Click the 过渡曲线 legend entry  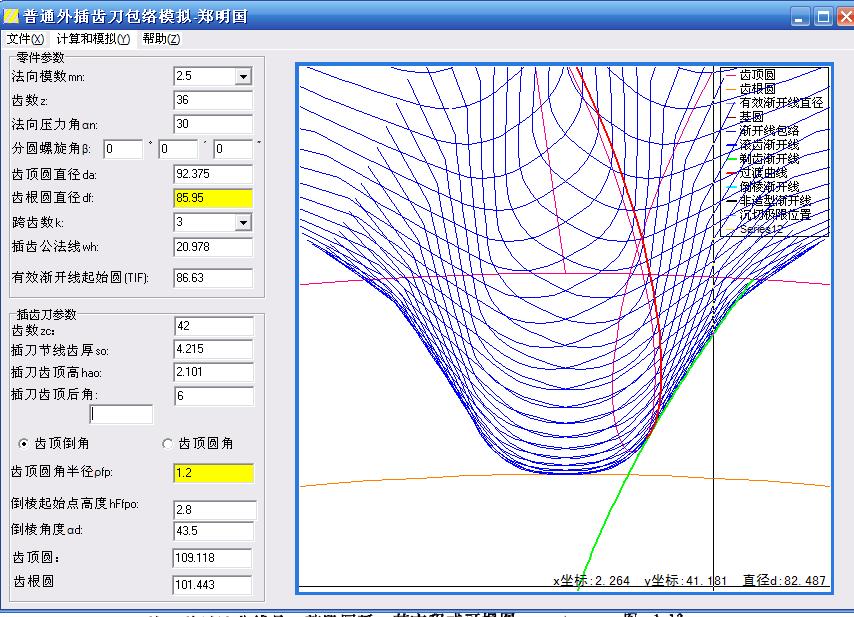(x=757, y=173)
